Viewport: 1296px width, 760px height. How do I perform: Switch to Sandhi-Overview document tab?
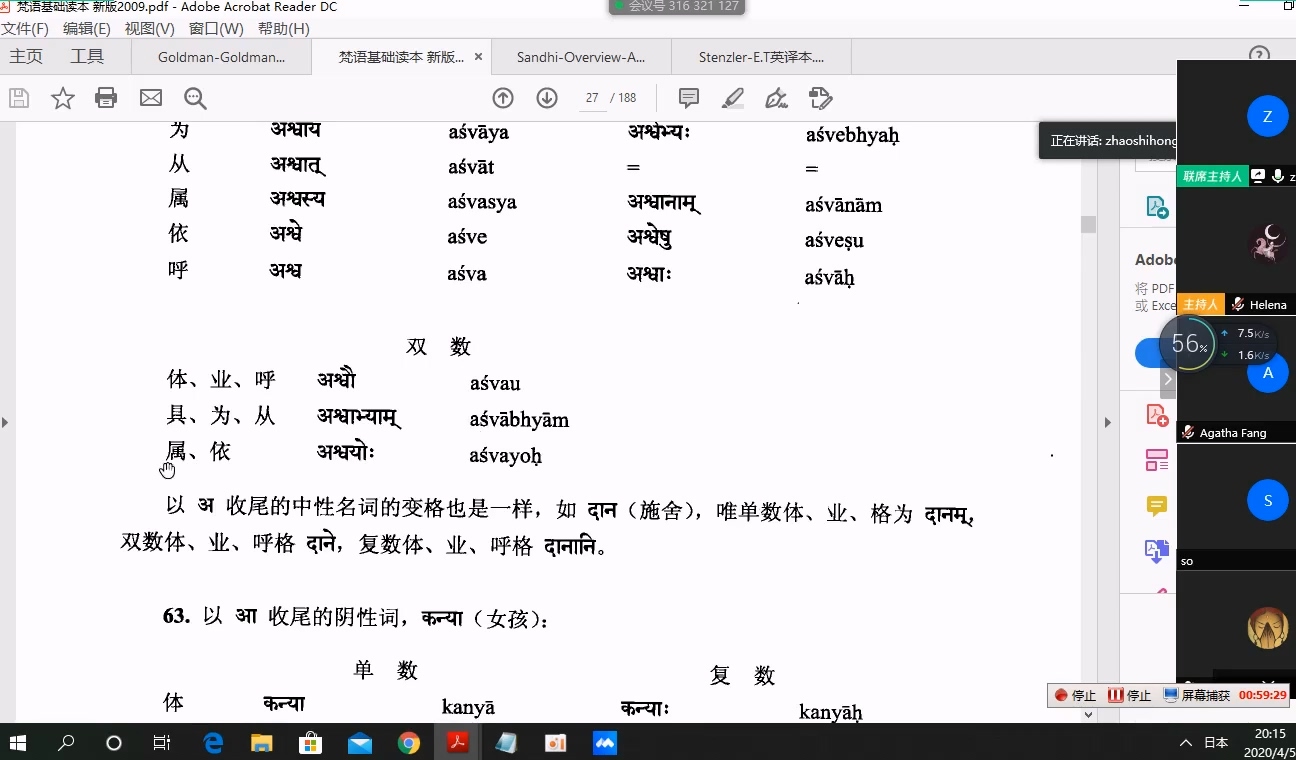pos(581,57)
